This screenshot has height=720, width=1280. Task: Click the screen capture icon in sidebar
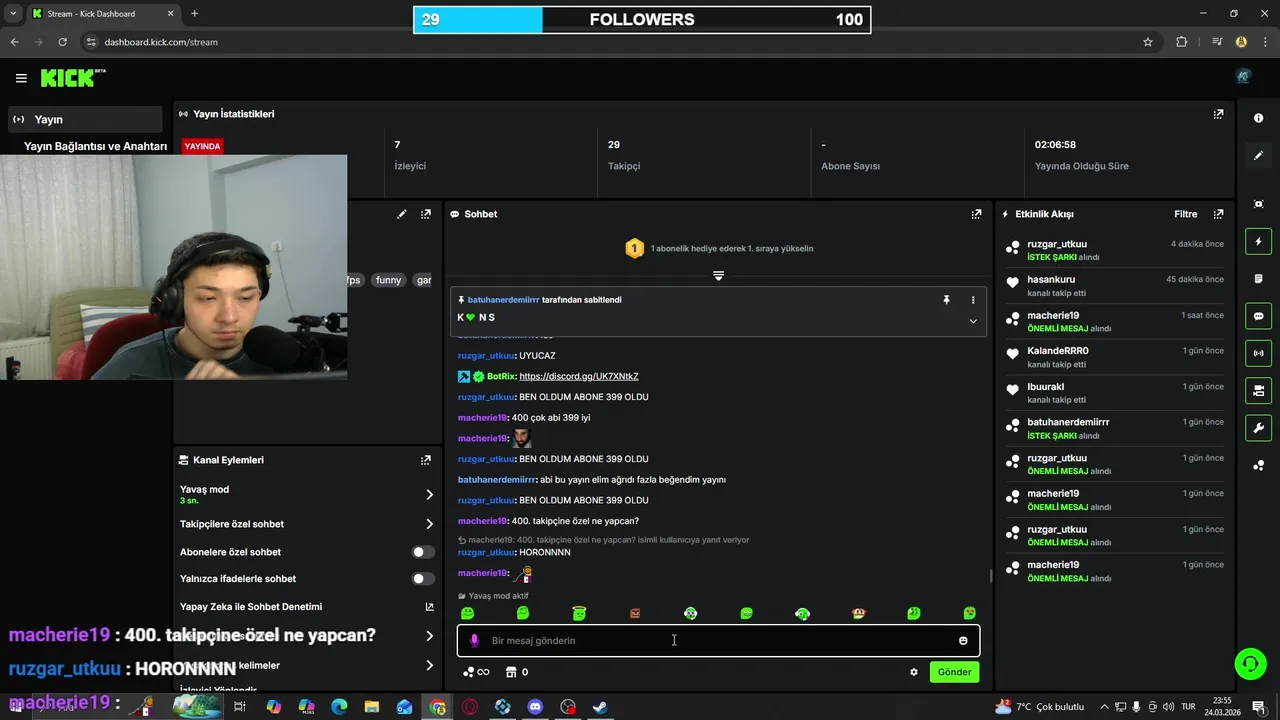(1258, 204)
